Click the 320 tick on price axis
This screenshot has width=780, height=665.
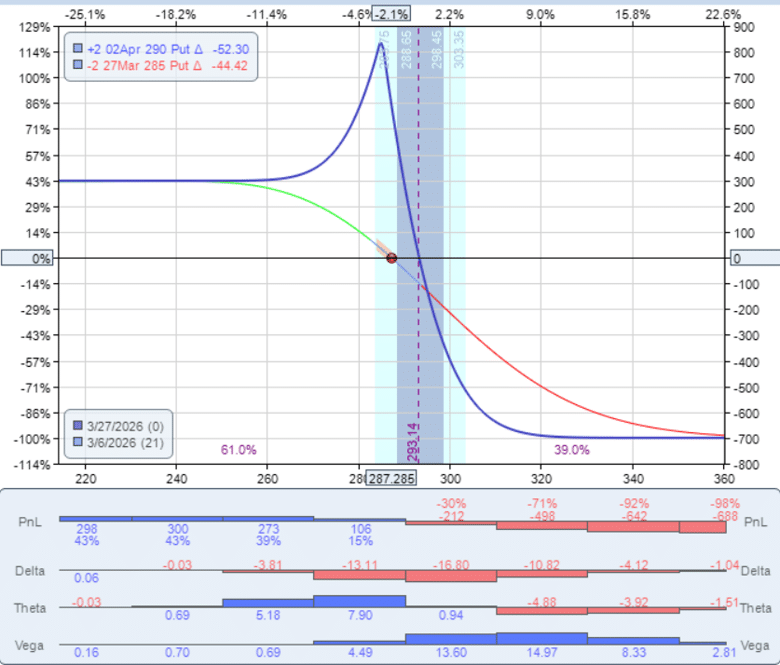coord(541,479)
